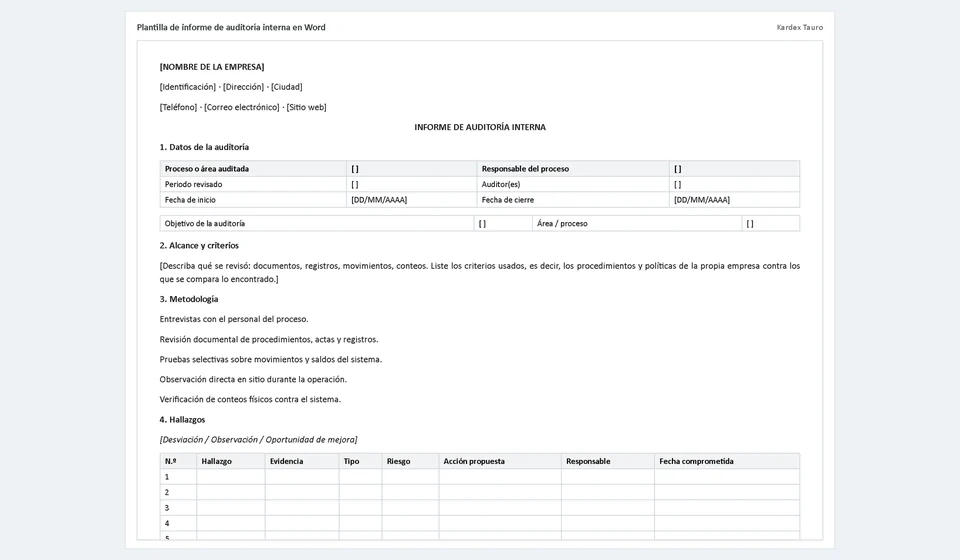The image size is (960, 560).
Task: Click the "[Teléfono]" placeholder
Action: 178,107
